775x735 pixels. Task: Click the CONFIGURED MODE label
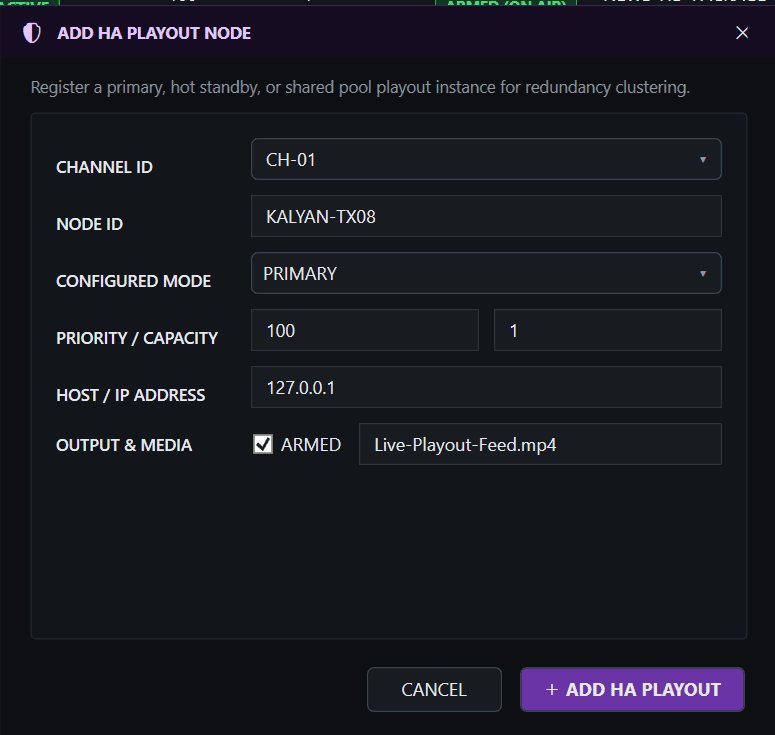pyautogui.click(x=133, y=281)
